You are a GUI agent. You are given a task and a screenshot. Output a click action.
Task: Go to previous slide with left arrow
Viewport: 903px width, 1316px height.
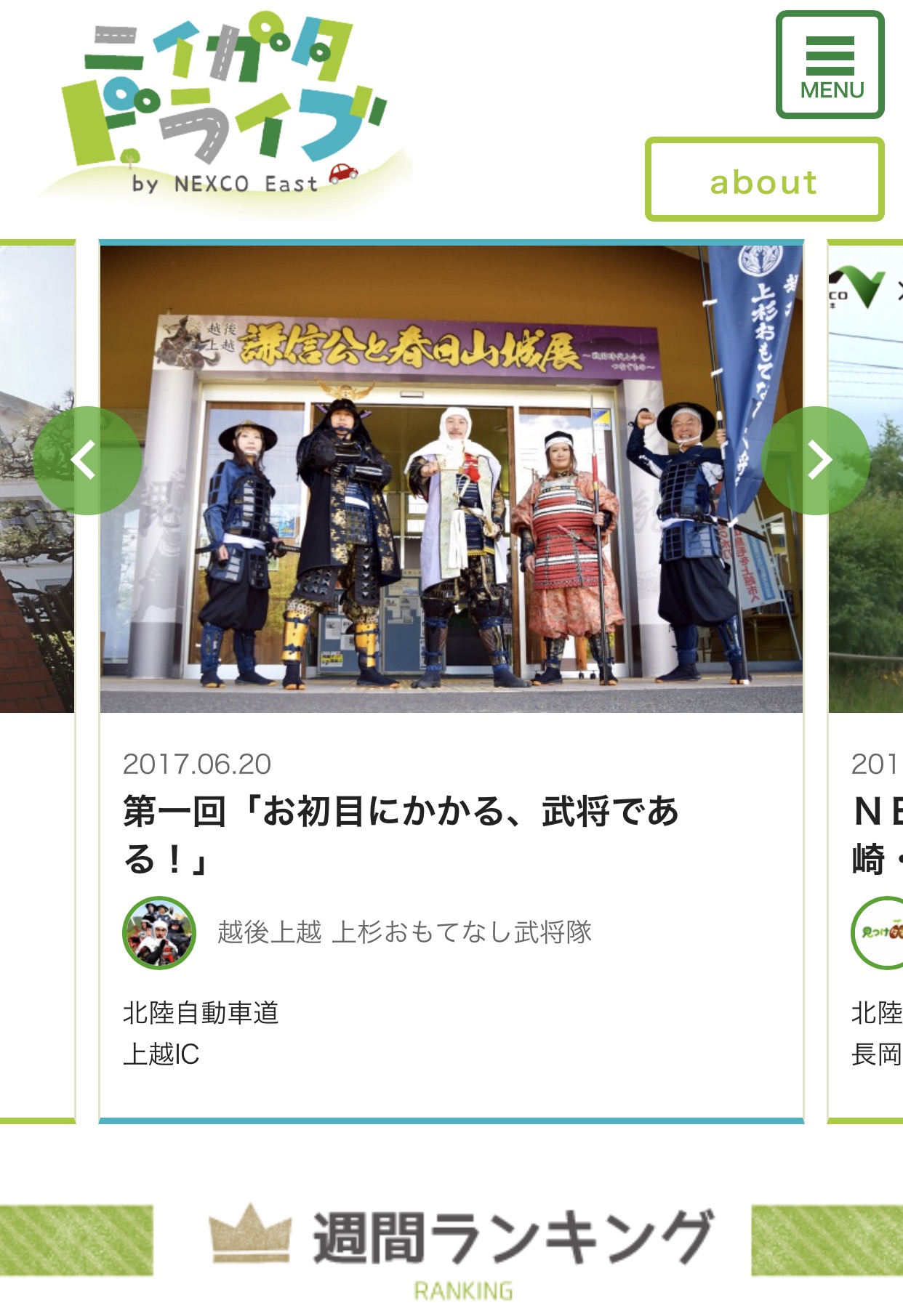tap(86, 460)
